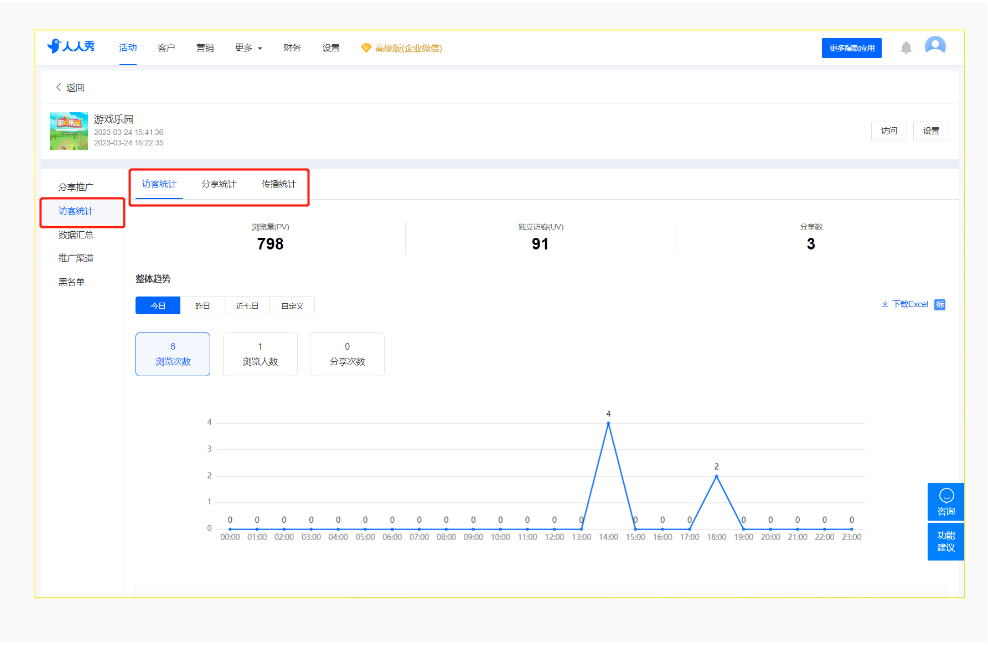Click the blue button beside the bell
This screenshot has width=988, height=646.
pyautogui.click(x=851, y=48)
